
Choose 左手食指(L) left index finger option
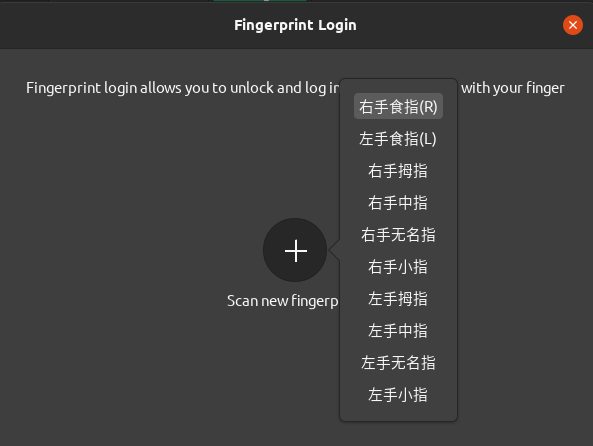click(398, 138)
